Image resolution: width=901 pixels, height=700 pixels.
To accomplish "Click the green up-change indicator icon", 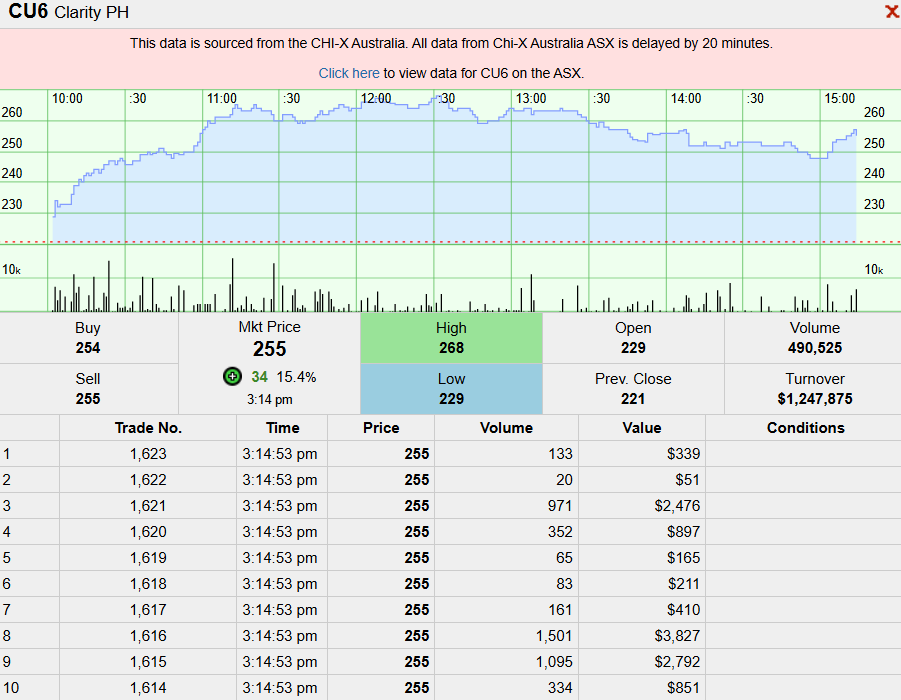I will coord(232,377).
